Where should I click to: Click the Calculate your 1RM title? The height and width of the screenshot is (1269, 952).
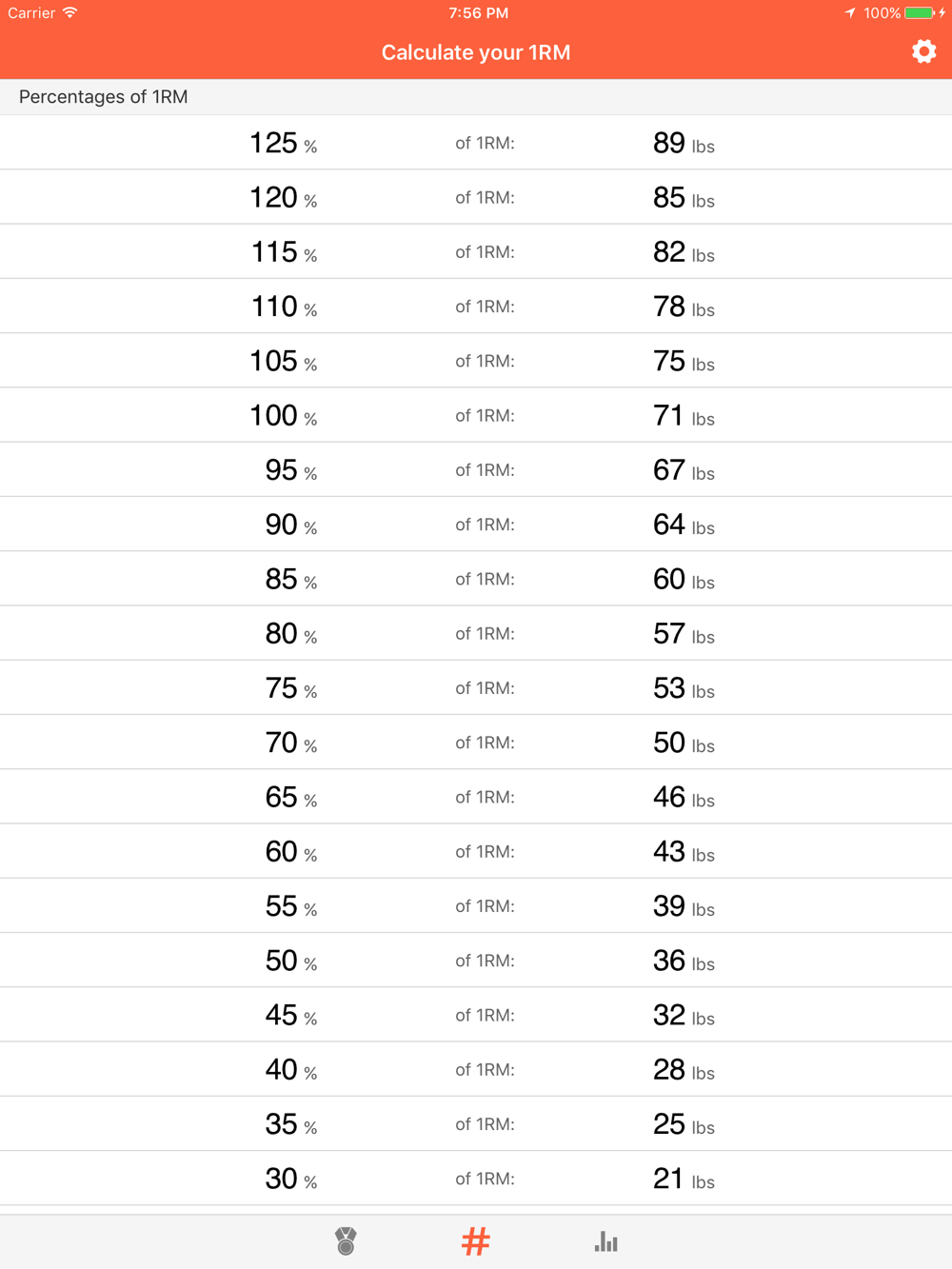(x=476, y=52)
